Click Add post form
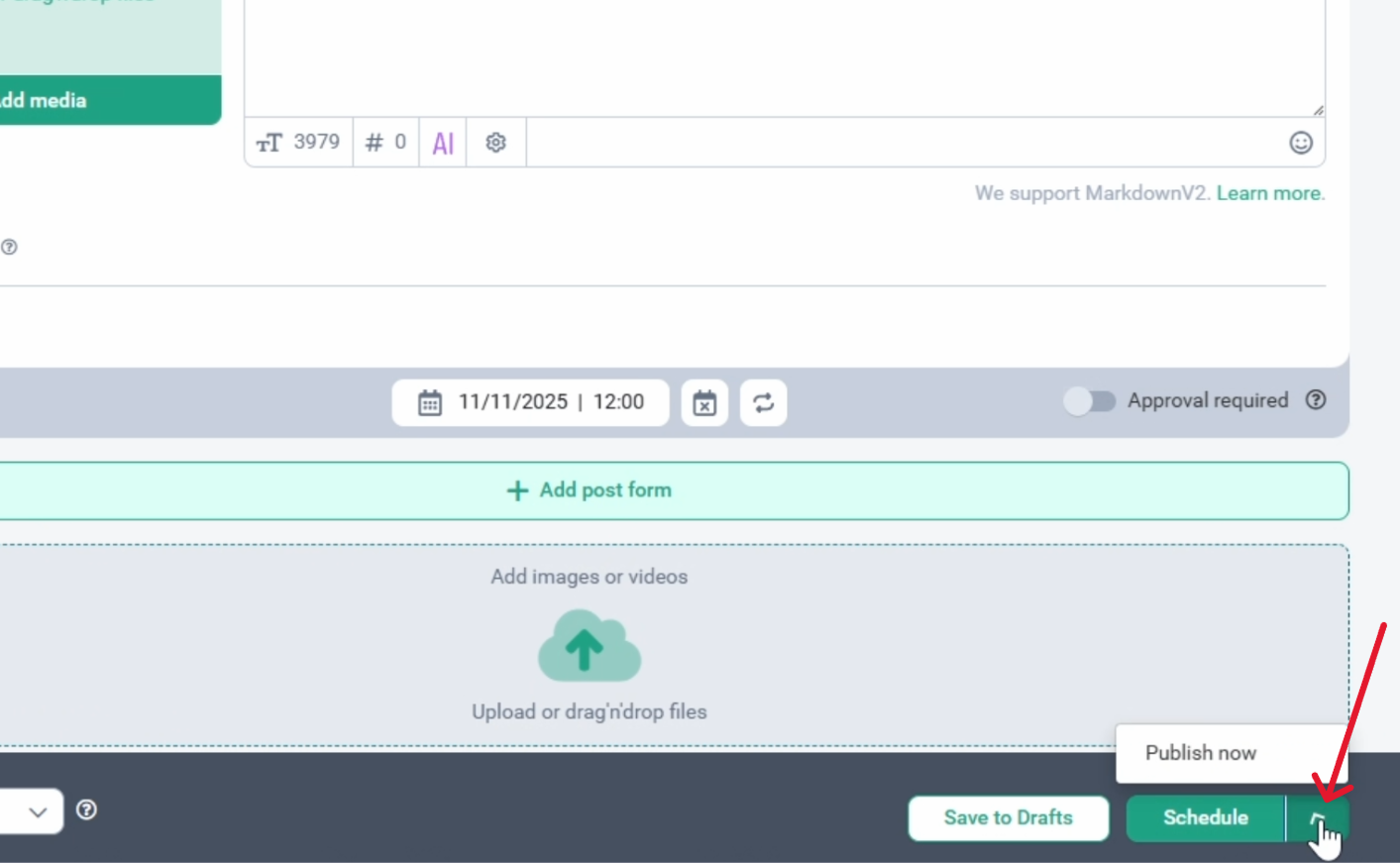The width and height of the screenshot is (1400, 863). (590, 490)
